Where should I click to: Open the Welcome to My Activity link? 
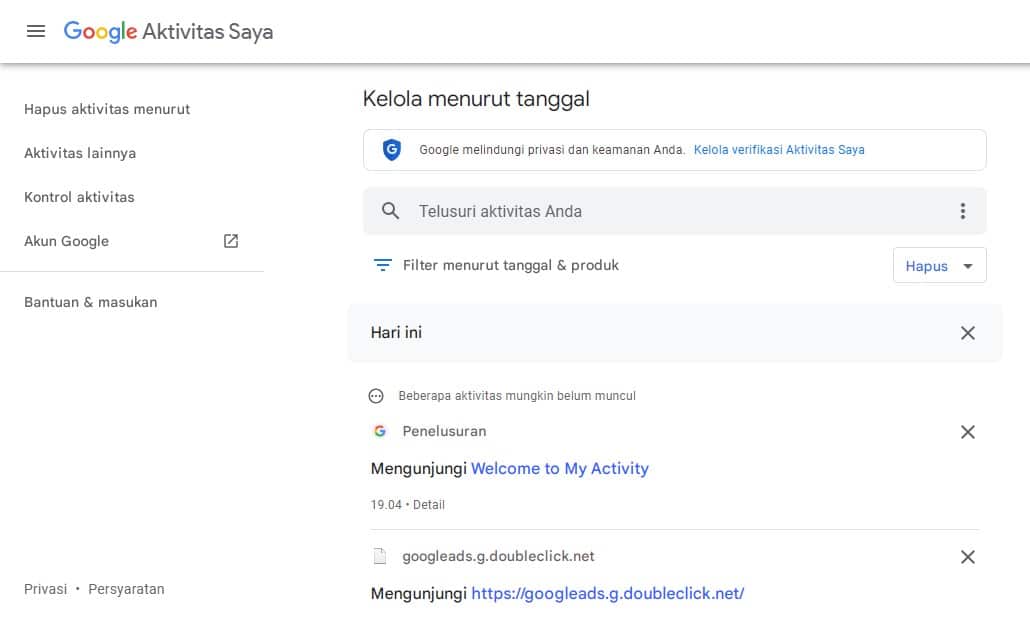tap(559, 468)
